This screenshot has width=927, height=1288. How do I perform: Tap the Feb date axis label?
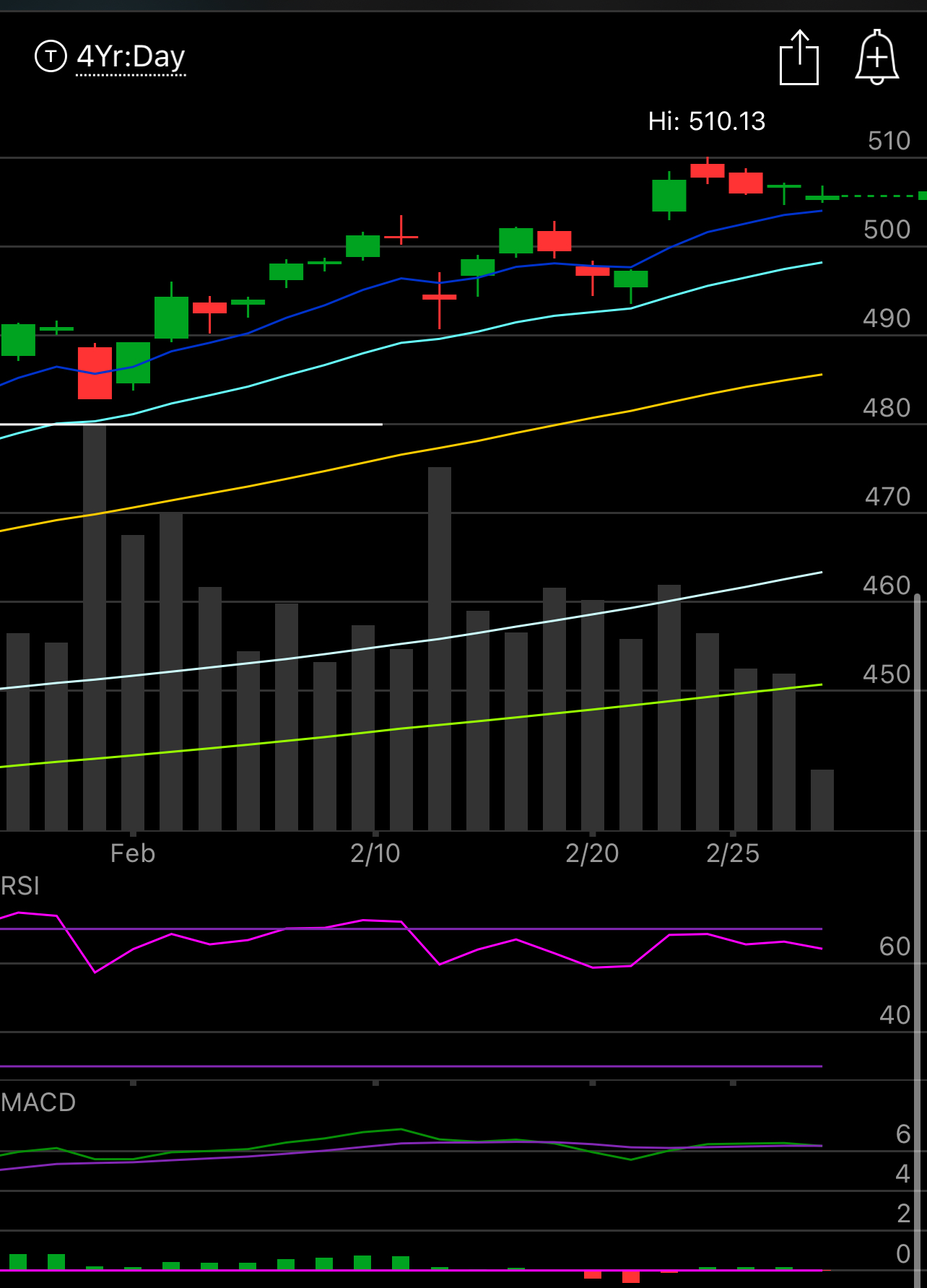(133, 853)
